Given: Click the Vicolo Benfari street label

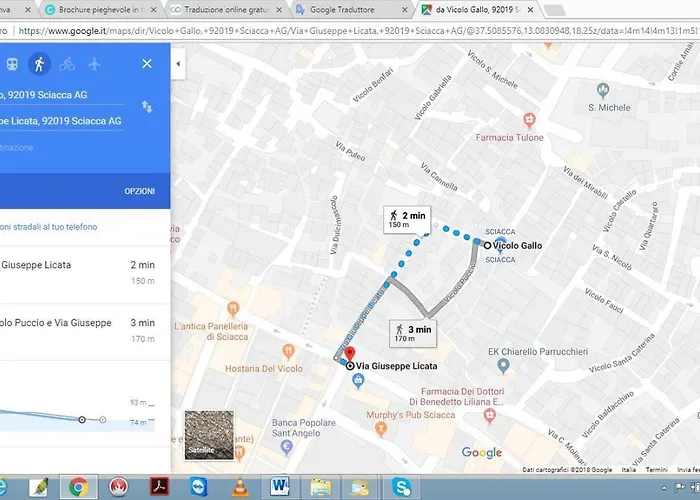Looking at the screenshot, I should click(373, 85).
